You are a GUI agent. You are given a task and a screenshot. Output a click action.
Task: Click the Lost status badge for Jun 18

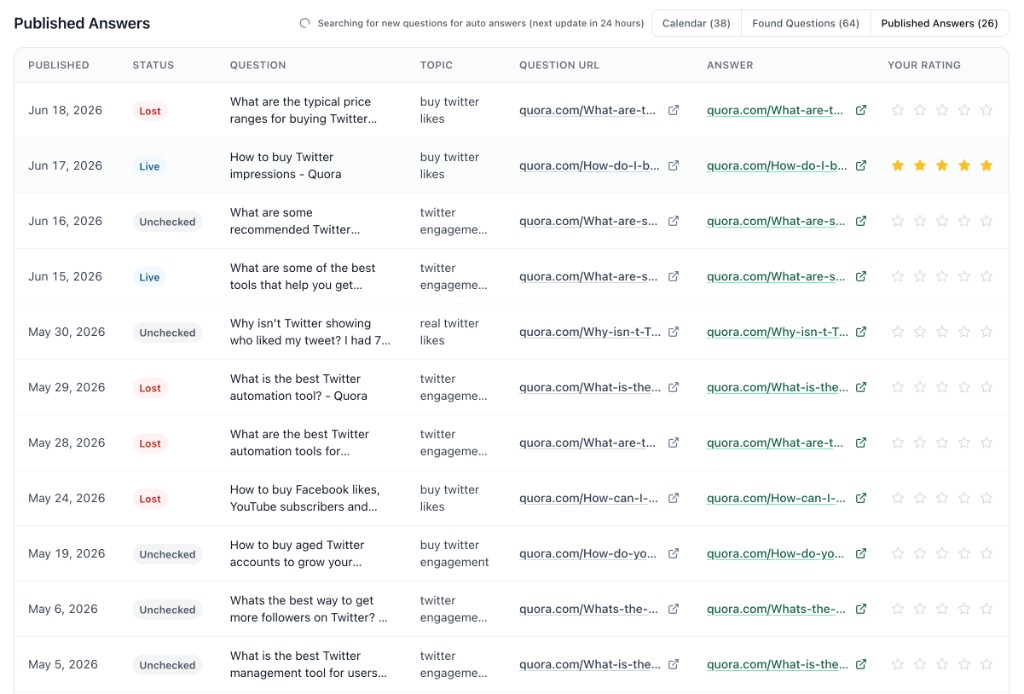tap(150, 111)
